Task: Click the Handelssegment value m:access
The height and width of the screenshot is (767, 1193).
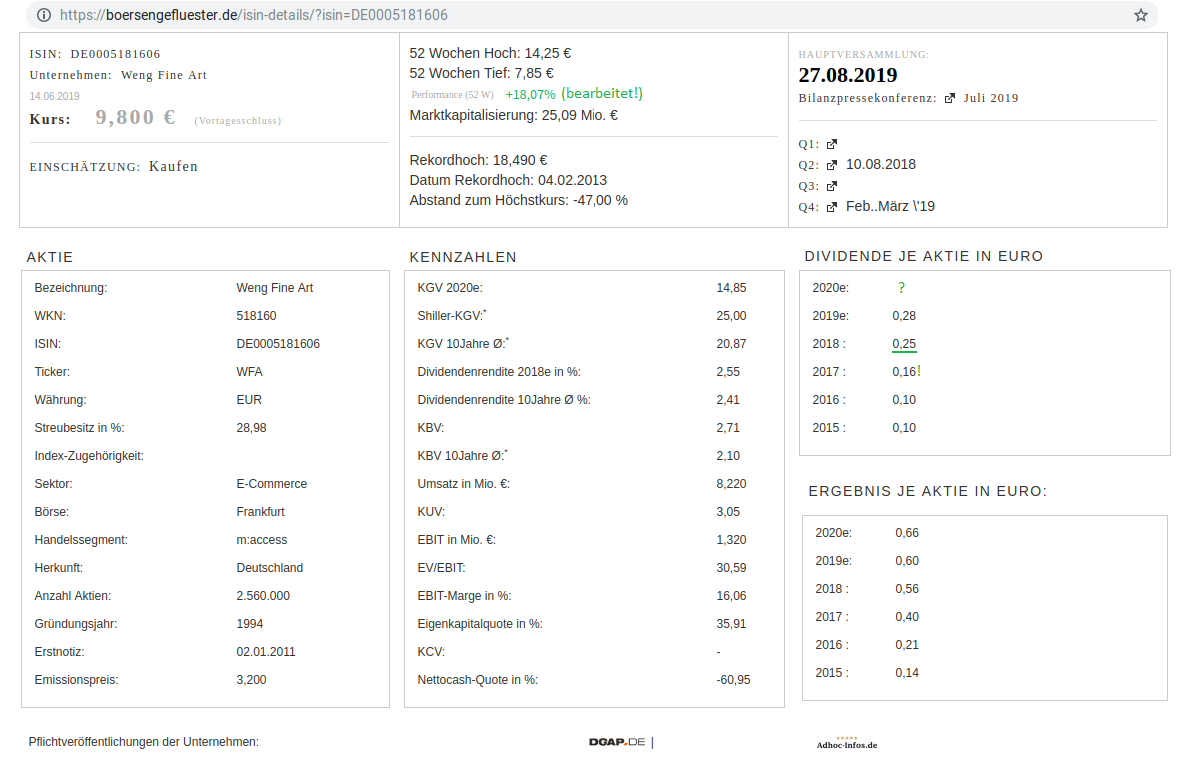Action: coord(262,540)
